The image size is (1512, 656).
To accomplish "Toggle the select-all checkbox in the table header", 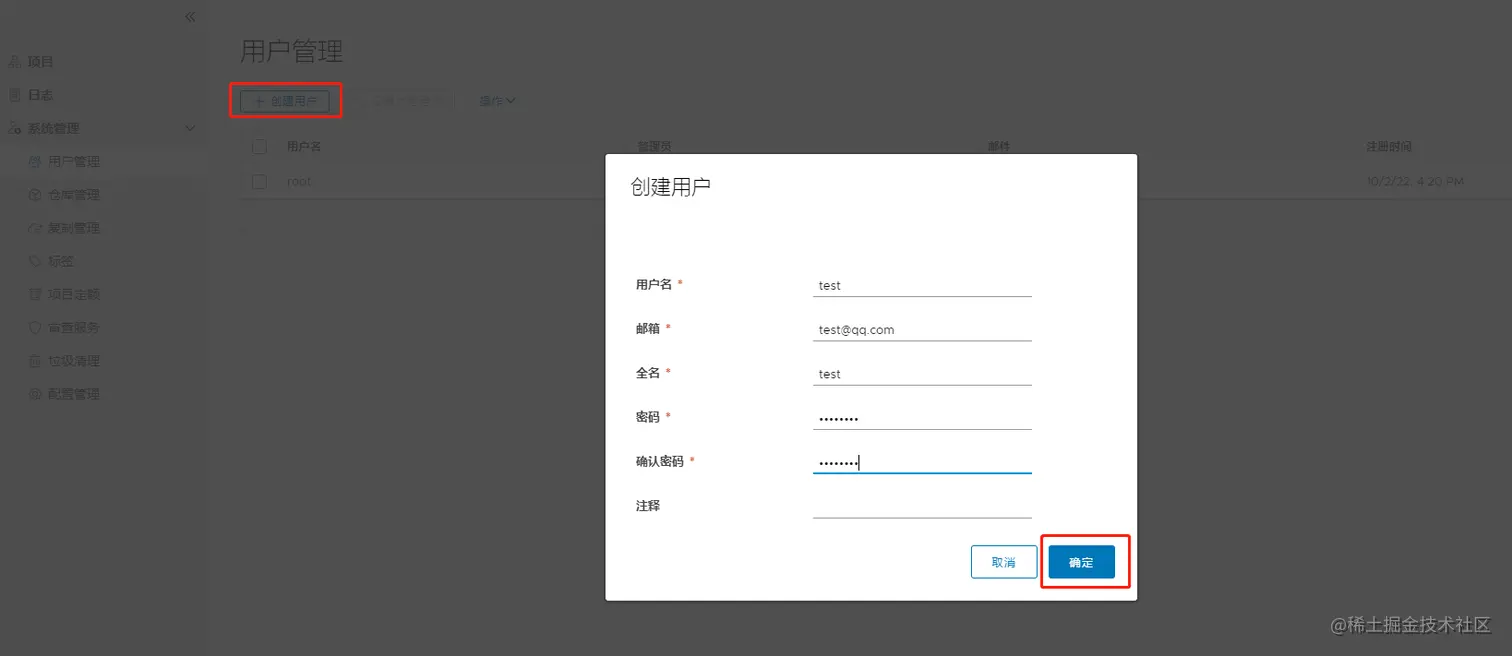I will point(260,146).
